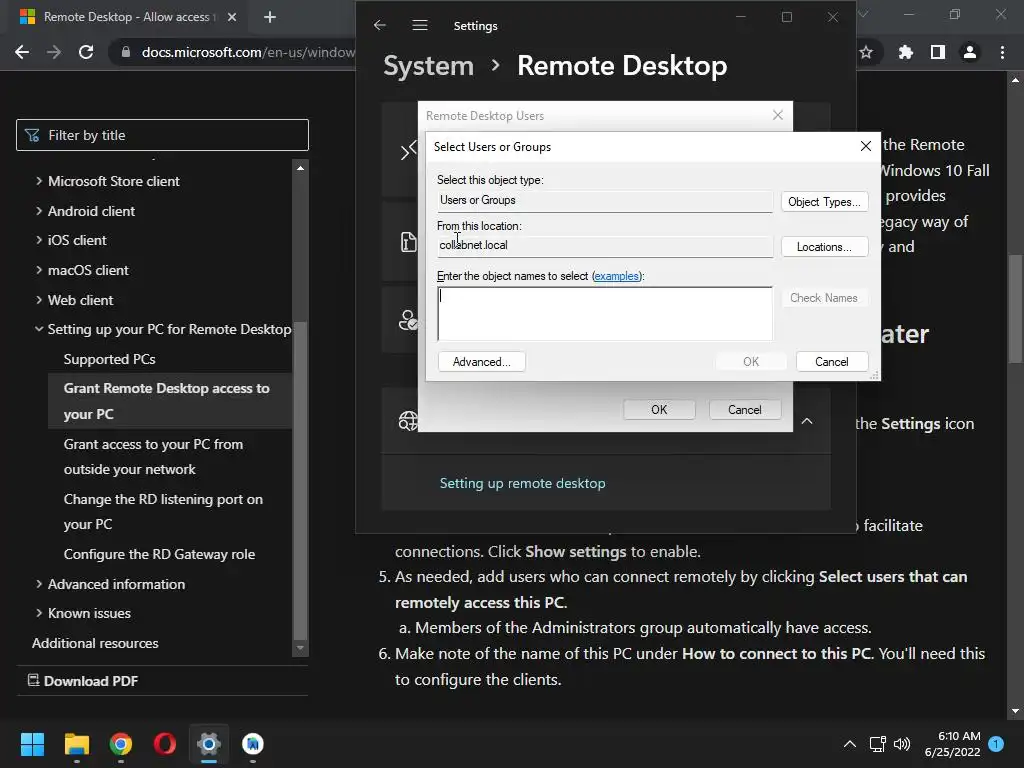The width and height of the screenshot is (1024, 768).
Task: Click the Advanced... button
Action: pos(481,362)
